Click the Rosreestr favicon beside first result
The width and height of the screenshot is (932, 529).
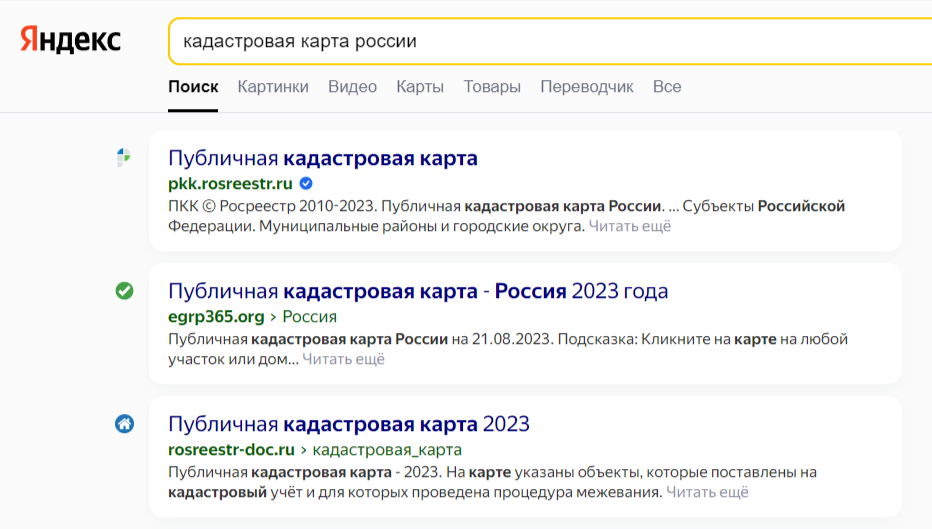pyautogui.click(x=124, y=157)
